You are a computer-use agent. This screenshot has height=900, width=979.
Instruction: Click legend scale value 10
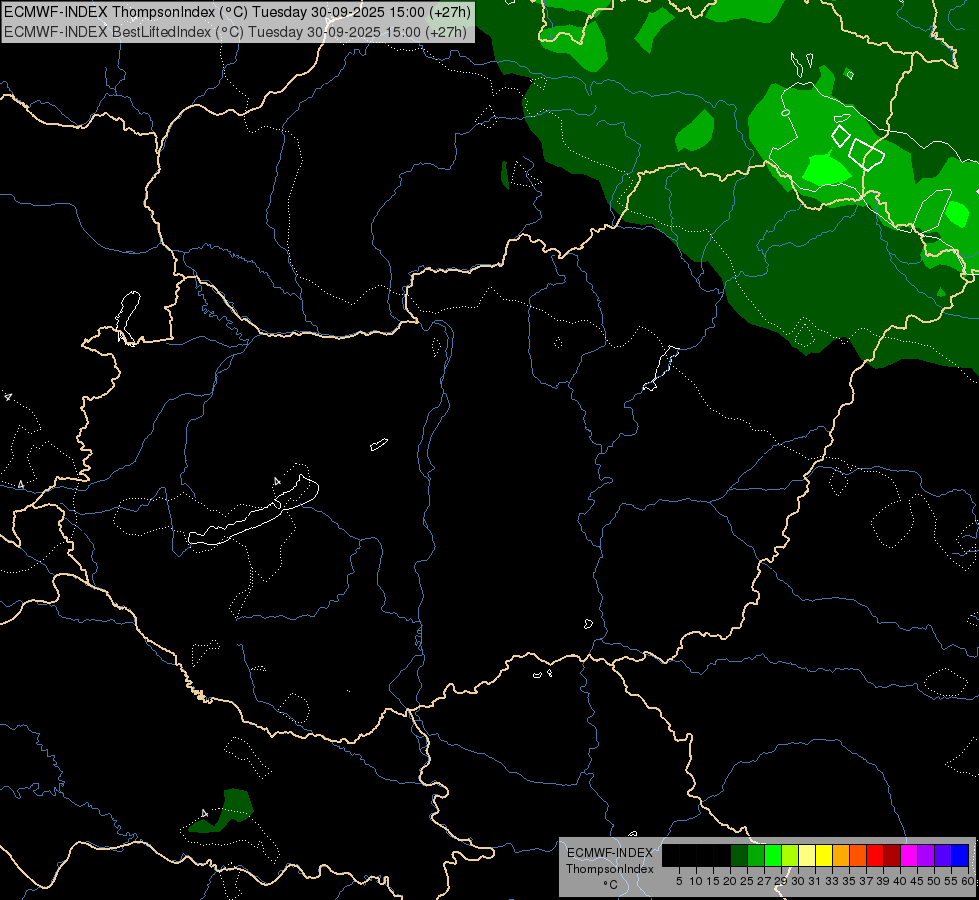coord(696,881)
